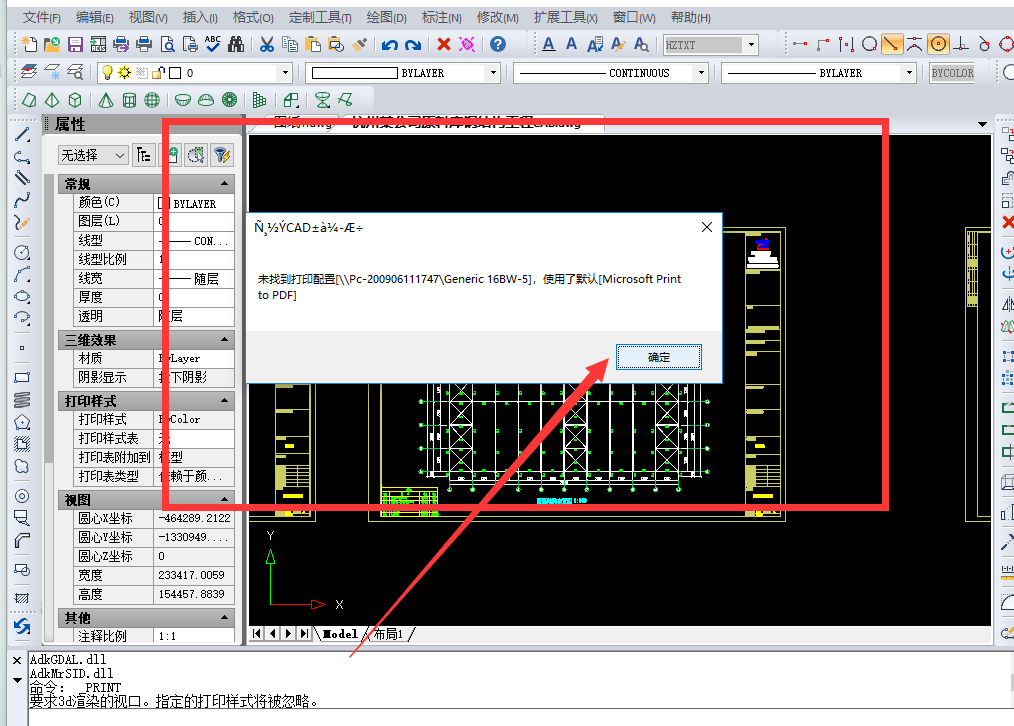Click the Paste clipboard icon
Screen dimensions: 1014x726
point(312,44)
